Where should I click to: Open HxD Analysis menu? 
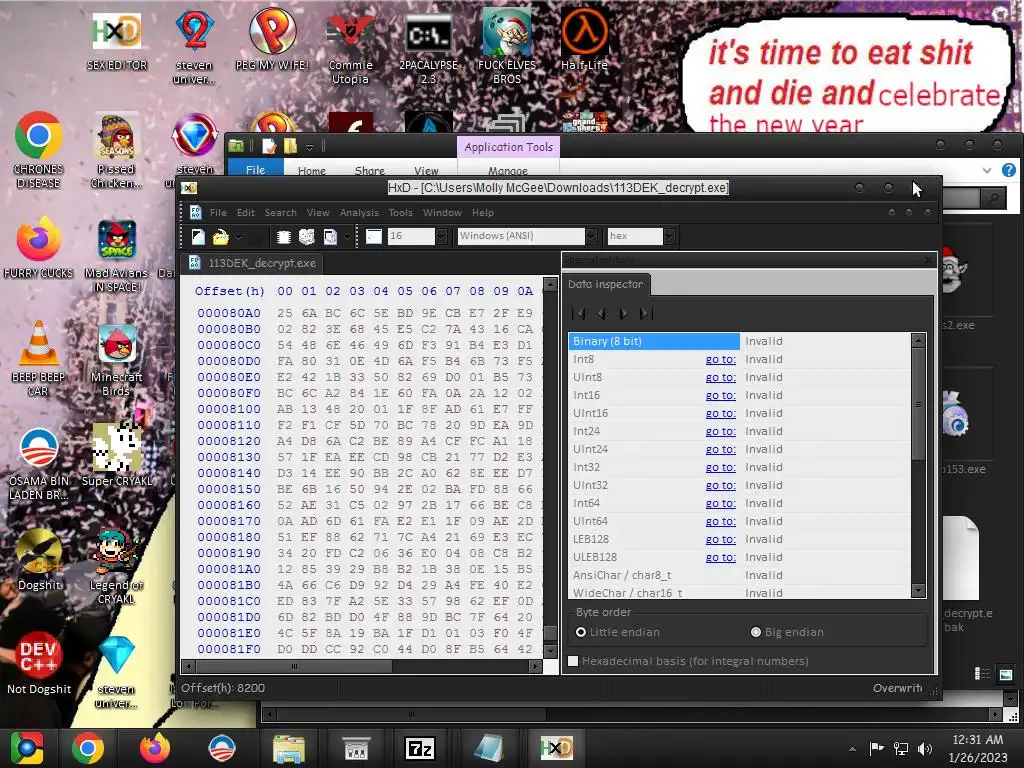pyautogui.click(x=359, y=213)
